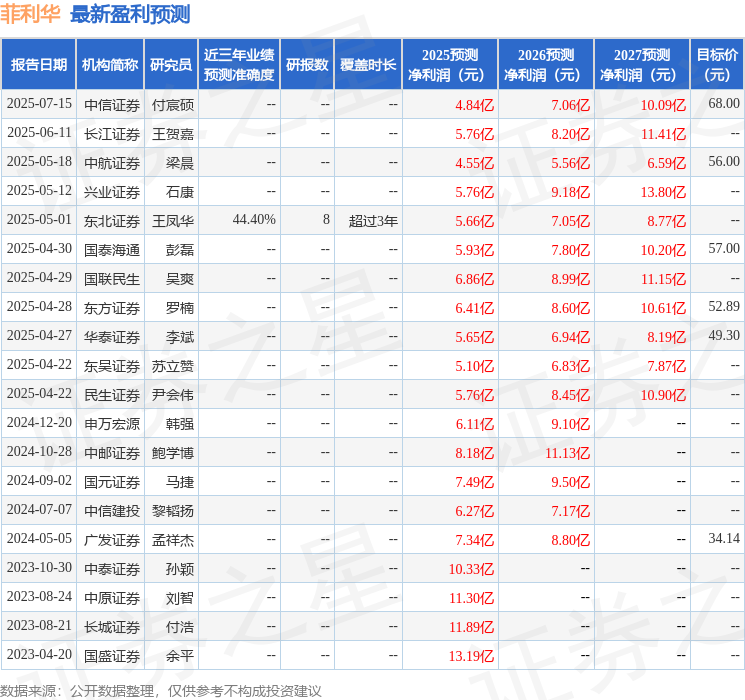The height and width of the screenshot is (700, 745).
Task: Select the 2025-07-15 report date cell
Action: (39, 104)
